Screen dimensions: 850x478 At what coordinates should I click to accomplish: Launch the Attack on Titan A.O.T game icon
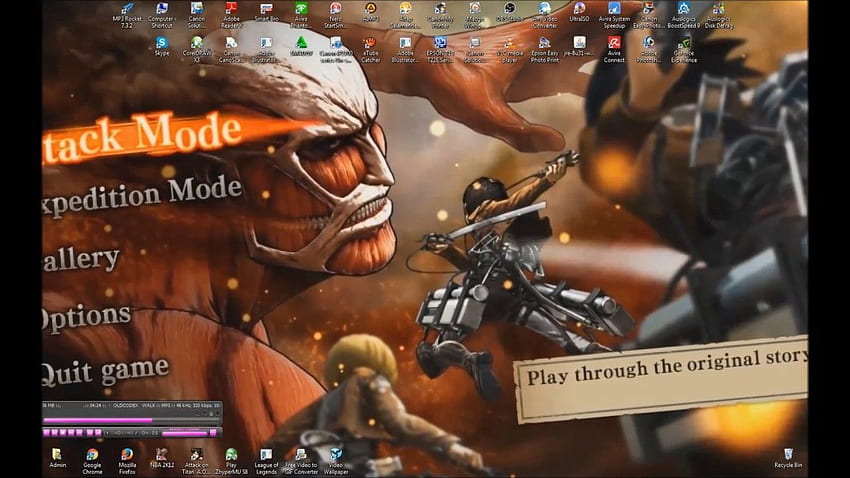click(x=196, y=461)
